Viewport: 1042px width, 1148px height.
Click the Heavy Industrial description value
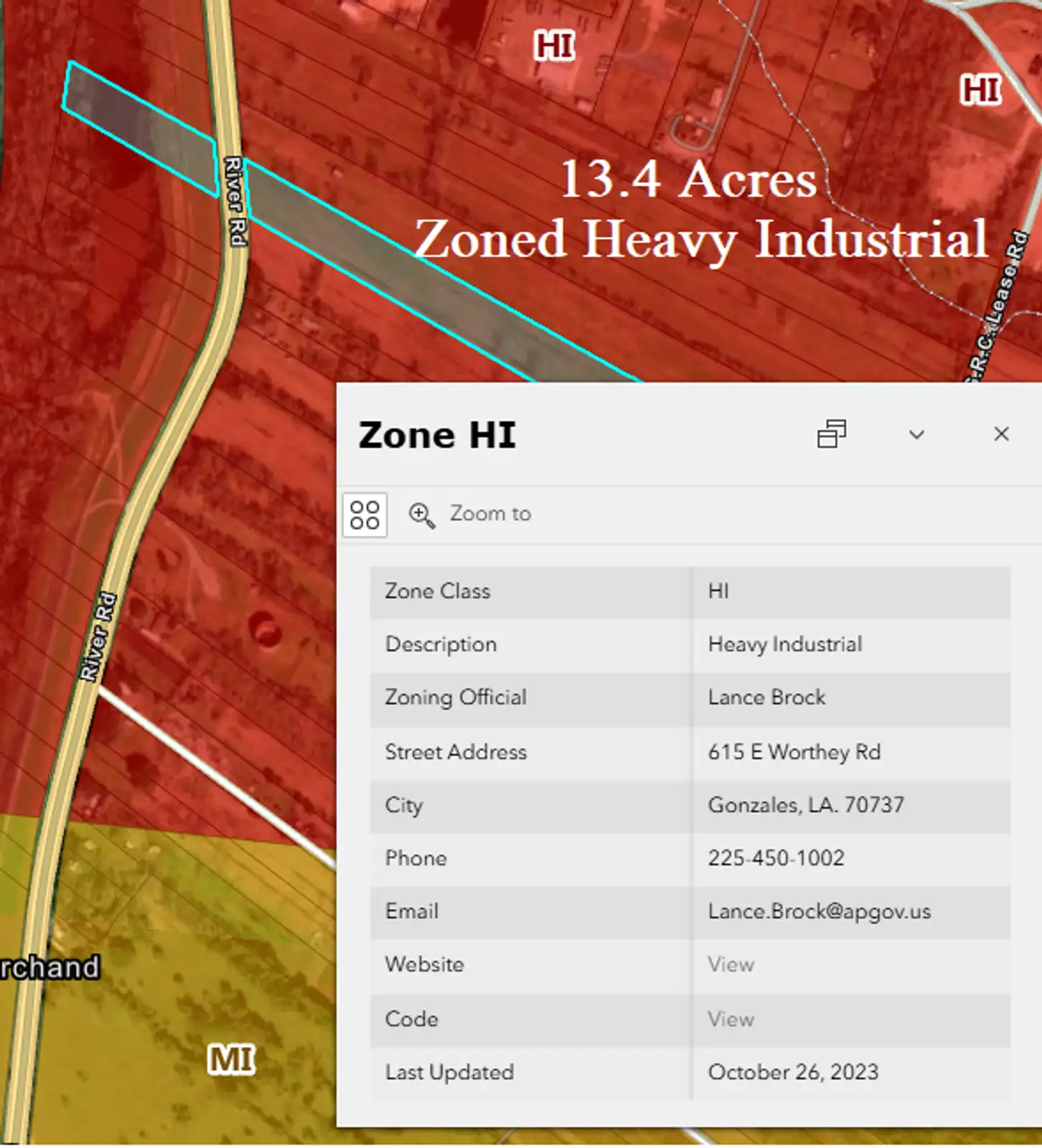785,644
